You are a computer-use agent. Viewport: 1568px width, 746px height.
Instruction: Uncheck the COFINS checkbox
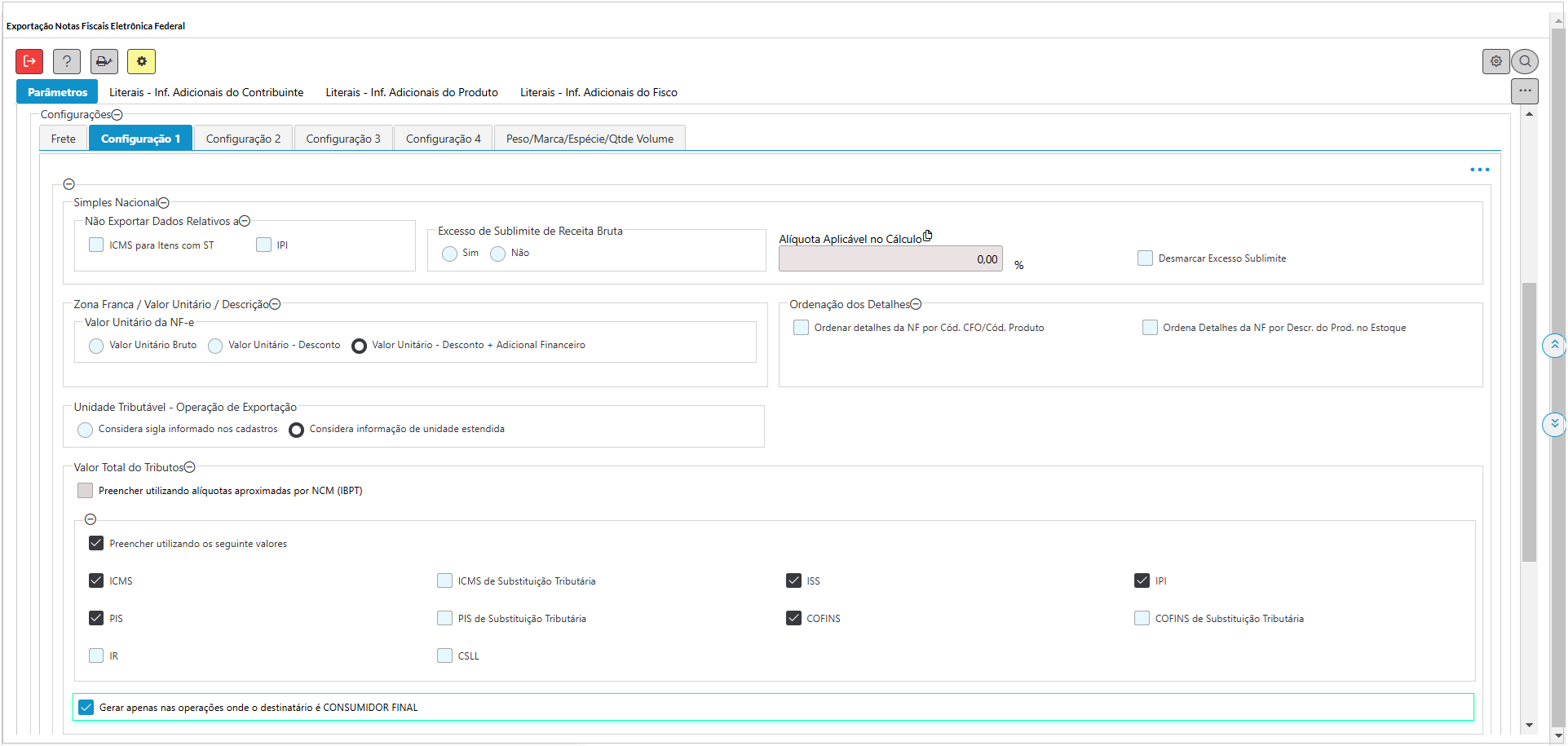793,618
